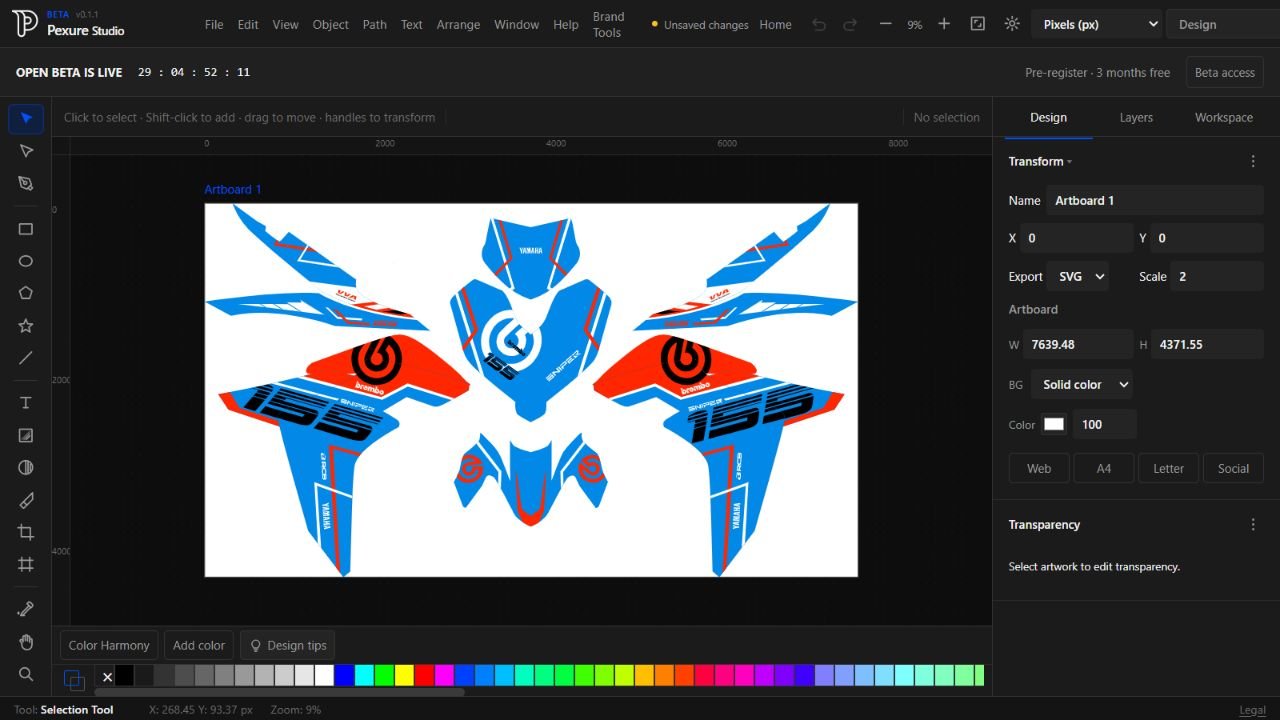Image resolution: width=1280 pixels, height=720 pixels.
Task: Open the Export format SVG dropdown
Action: 1077,277
